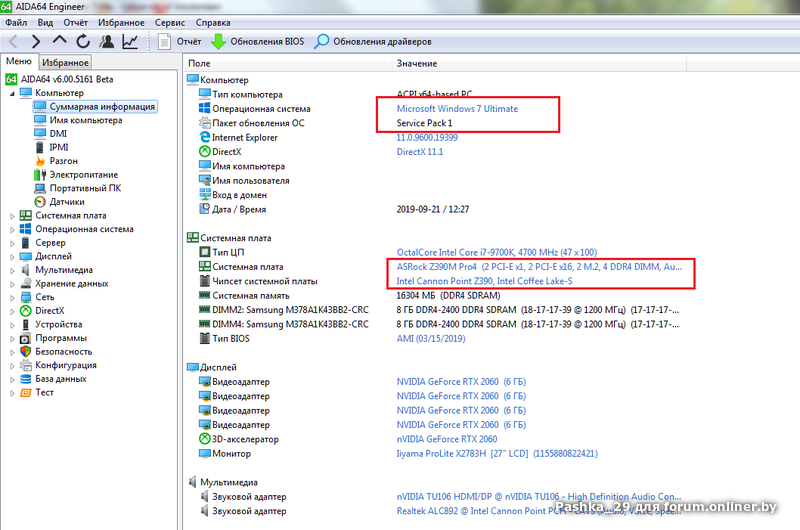Click the Значение column header
Screen dimensions: 800x530
pyautogui.click(x=539, y=63)
